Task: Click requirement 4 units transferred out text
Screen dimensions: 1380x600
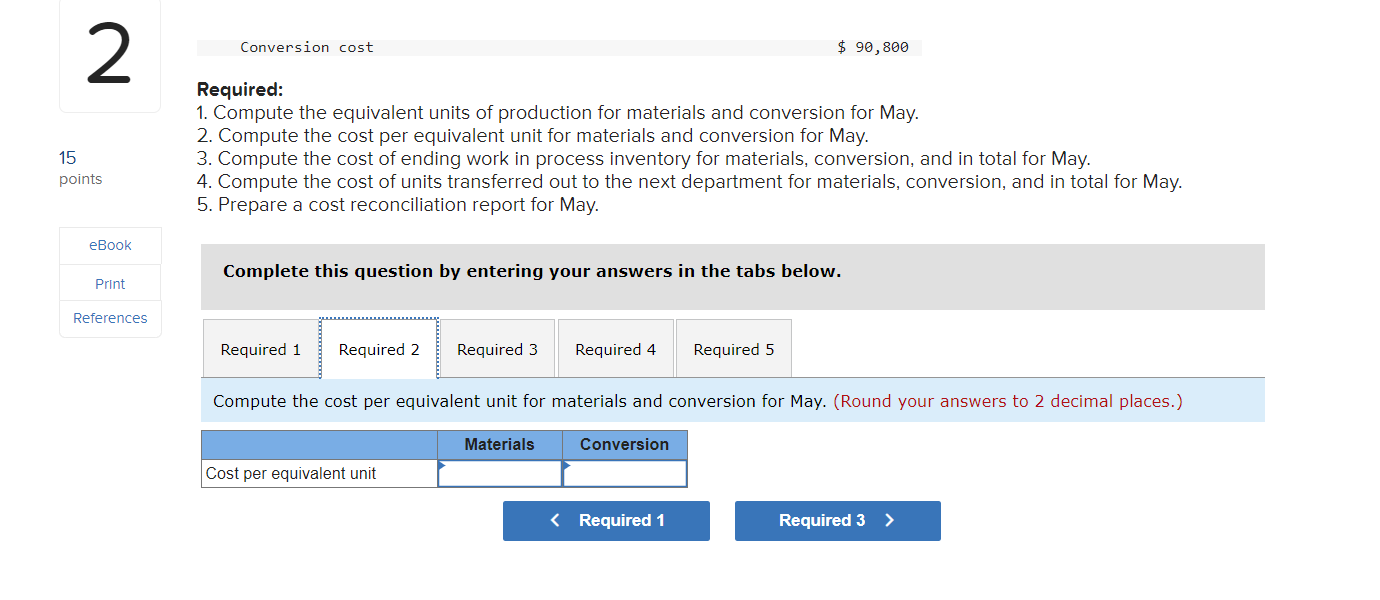Action: tap(690, 182)
